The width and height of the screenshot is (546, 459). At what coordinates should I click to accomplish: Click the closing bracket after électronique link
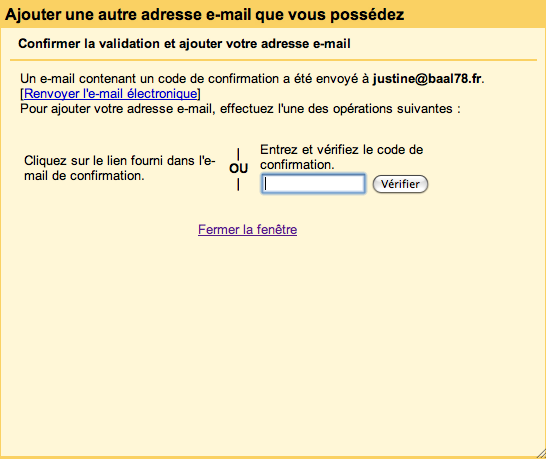coord(199,94)
